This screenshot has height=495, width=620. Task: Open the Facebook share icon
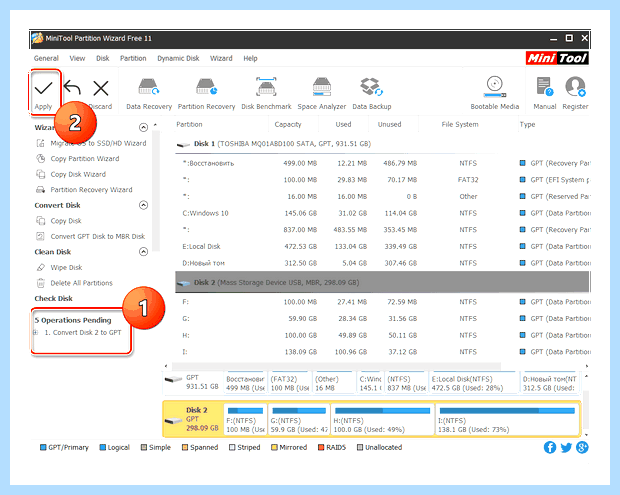tap(550, 447)
